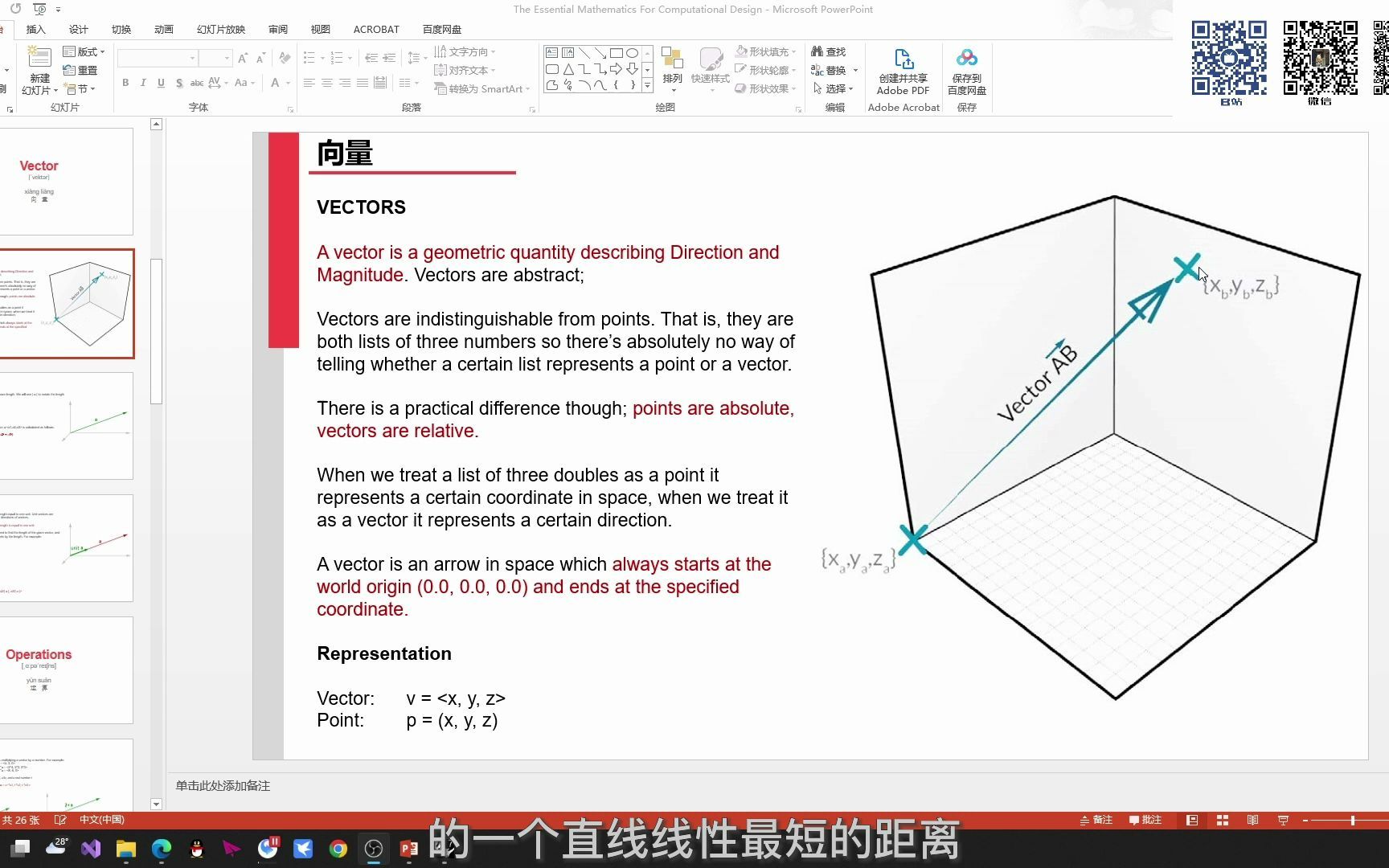Viewport: 1389px width, 868px height.
Task: Increase list indent level
Action: (389, 58)
